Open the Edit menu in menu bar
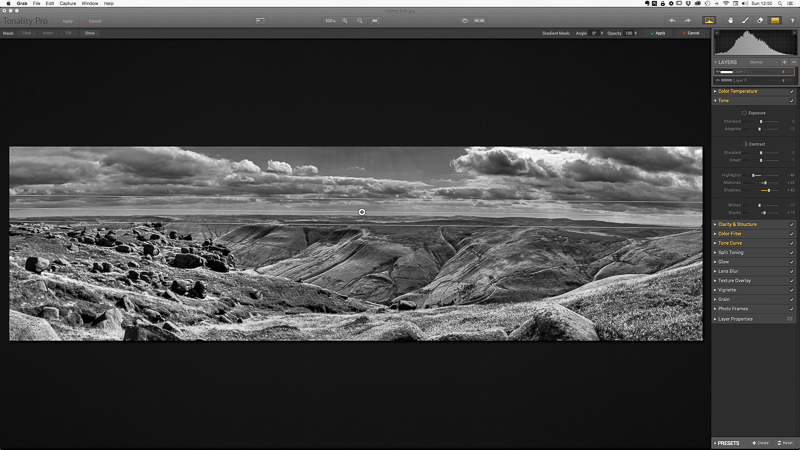 pos(49,4)
